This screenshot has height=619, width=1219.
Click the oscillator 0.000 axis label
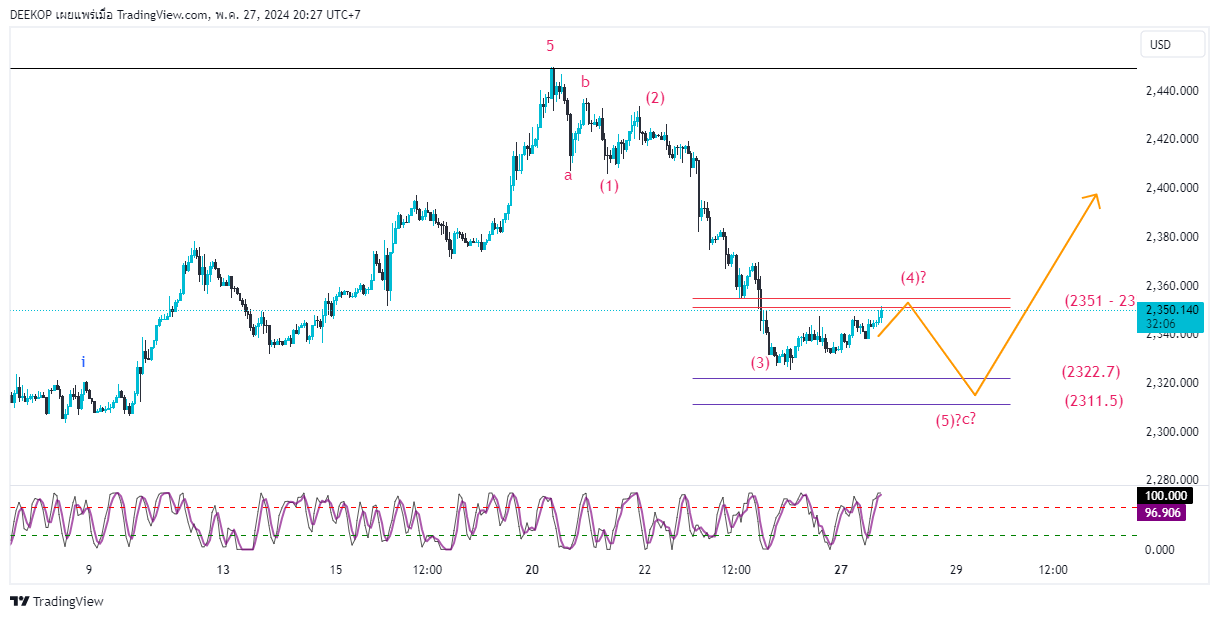point(1161,550)
